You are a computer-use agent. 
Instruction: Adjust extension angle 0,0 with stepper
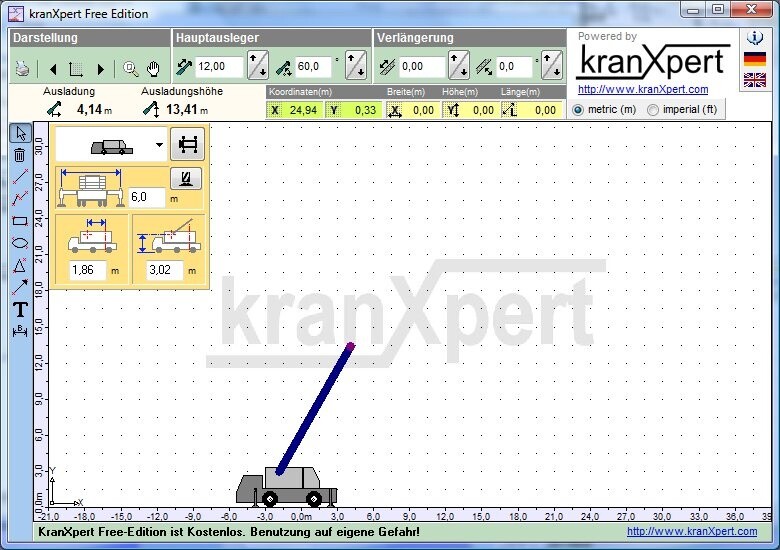pos(552,66)
